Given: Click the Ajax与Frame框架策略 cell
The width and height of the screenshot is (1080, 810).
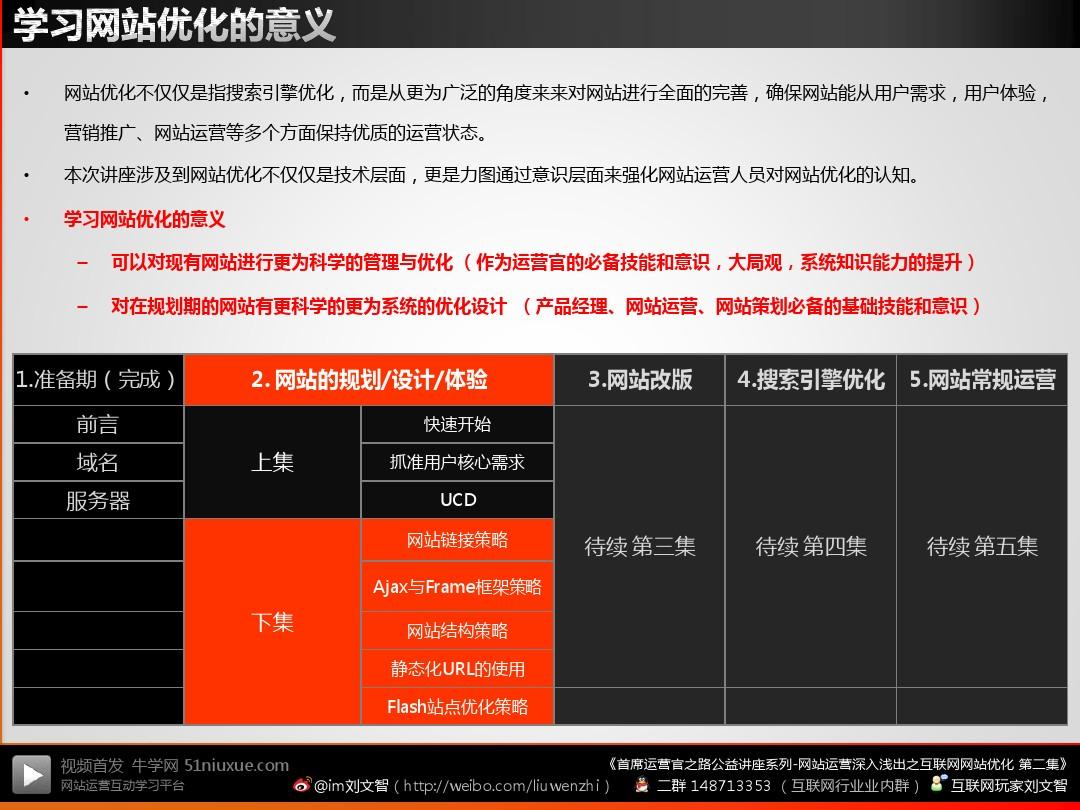Looking at the screenshot, I should [457, 587].
